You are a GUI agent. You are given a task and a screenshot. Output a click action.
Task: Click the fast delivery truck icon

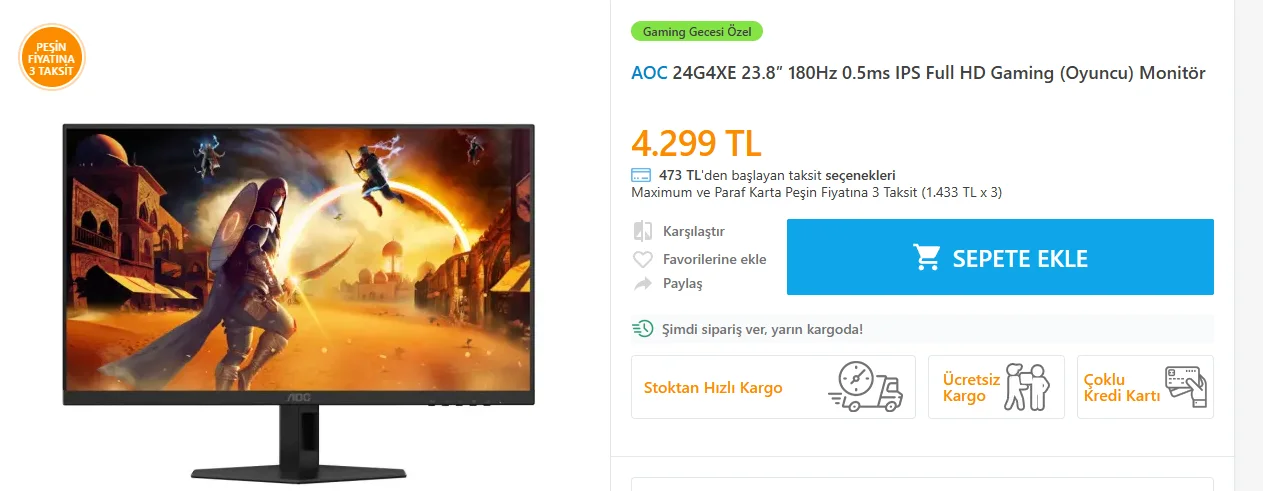(x=866, y=388)
